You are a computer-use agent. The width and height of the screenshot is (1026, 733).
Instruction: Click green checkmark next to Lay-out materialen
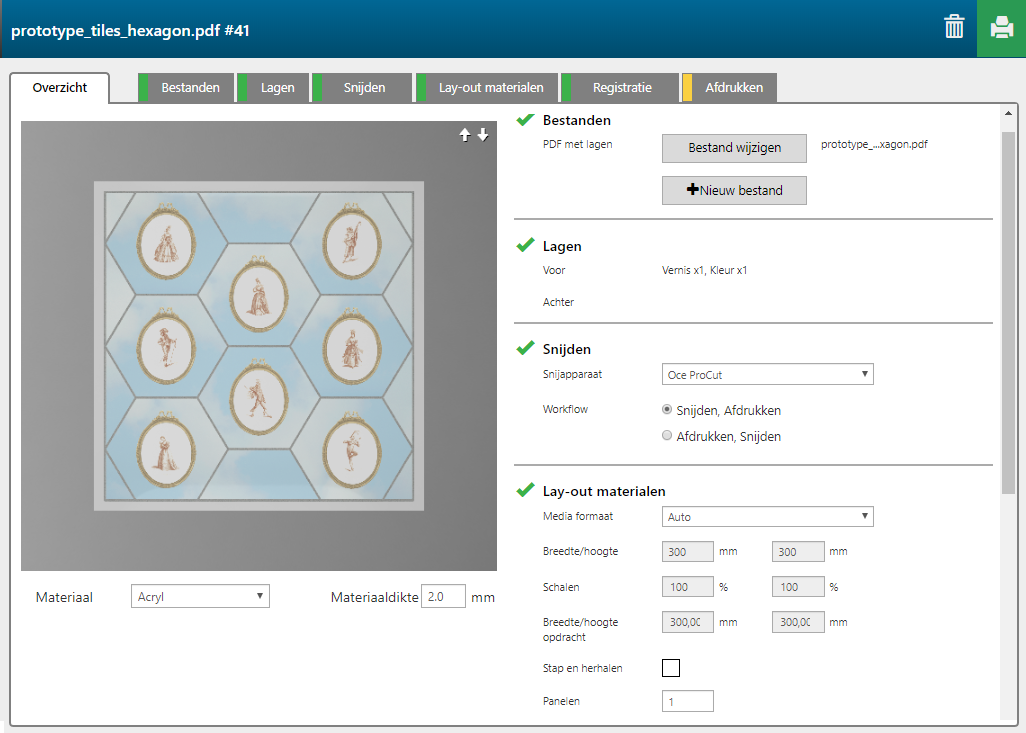(x=525, y=490)
